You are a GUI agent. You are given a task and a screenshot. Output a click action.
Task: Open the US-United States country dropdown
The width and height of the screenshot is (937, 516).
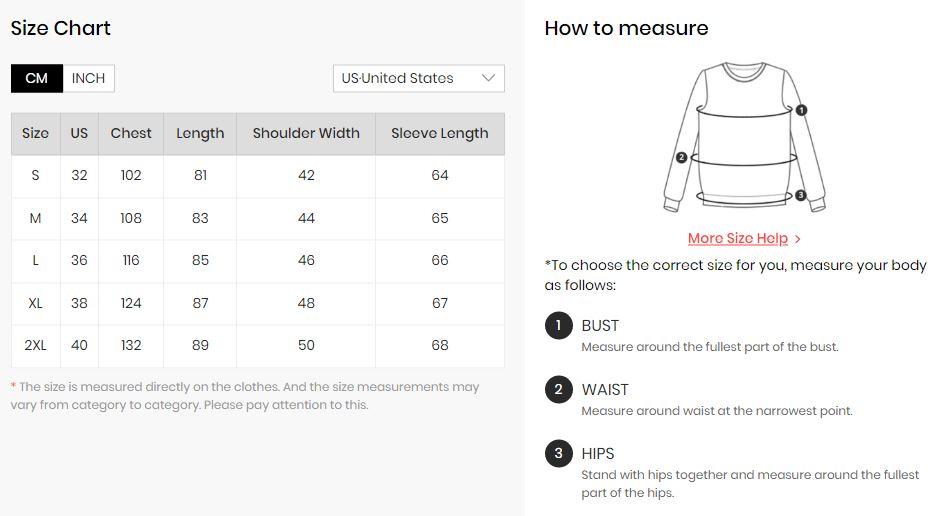click(418, 78)
